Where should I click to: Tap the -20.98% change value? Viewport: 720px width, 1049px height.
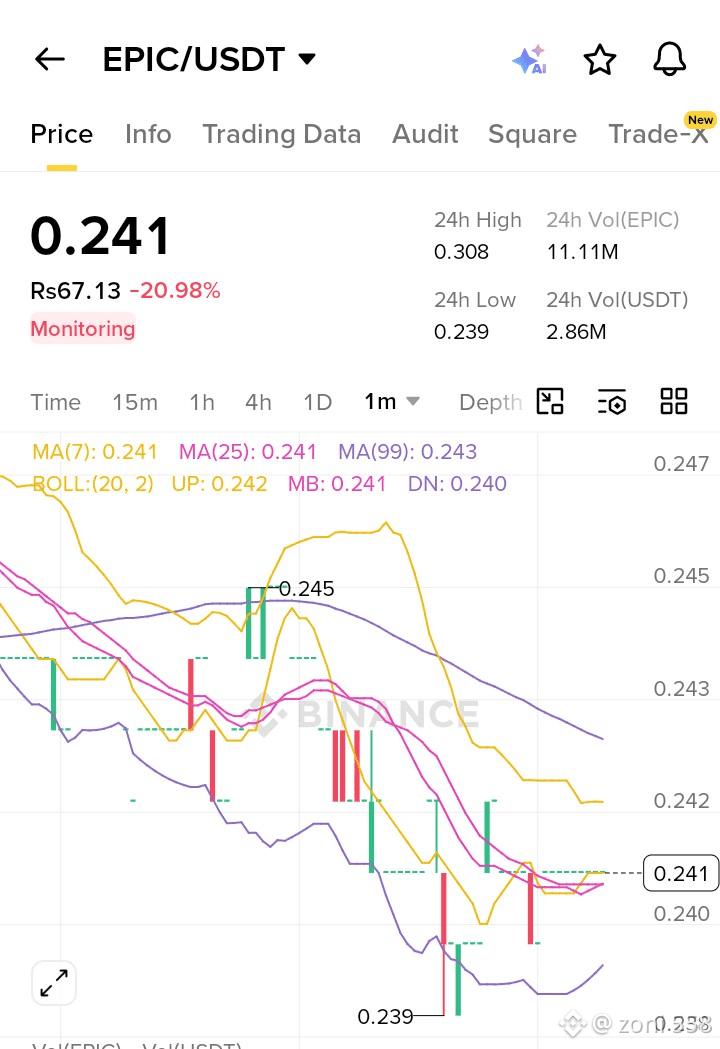(175, 290)
